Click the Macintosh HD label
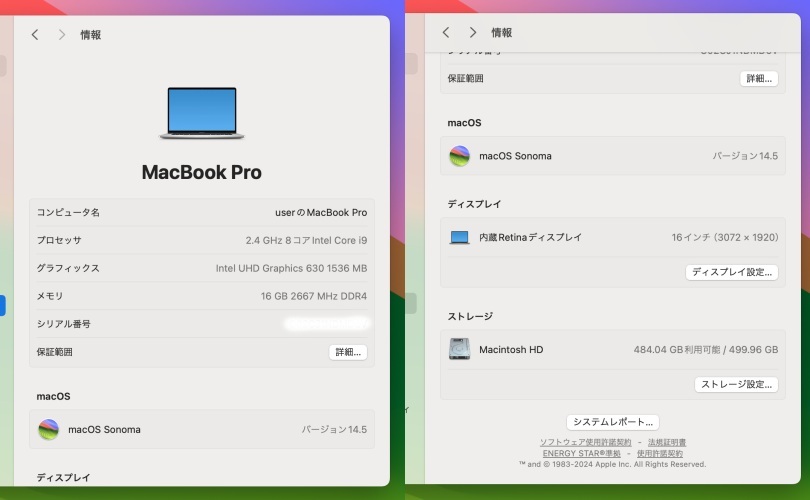 (x=511, y=350)
